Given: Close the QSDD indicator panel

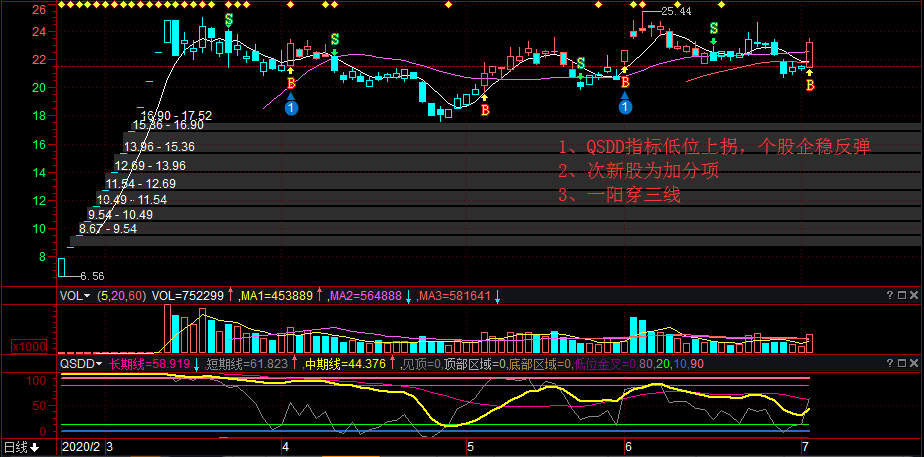Looking at the screenshot, I should pyautogui.click(x=914, y=364).
